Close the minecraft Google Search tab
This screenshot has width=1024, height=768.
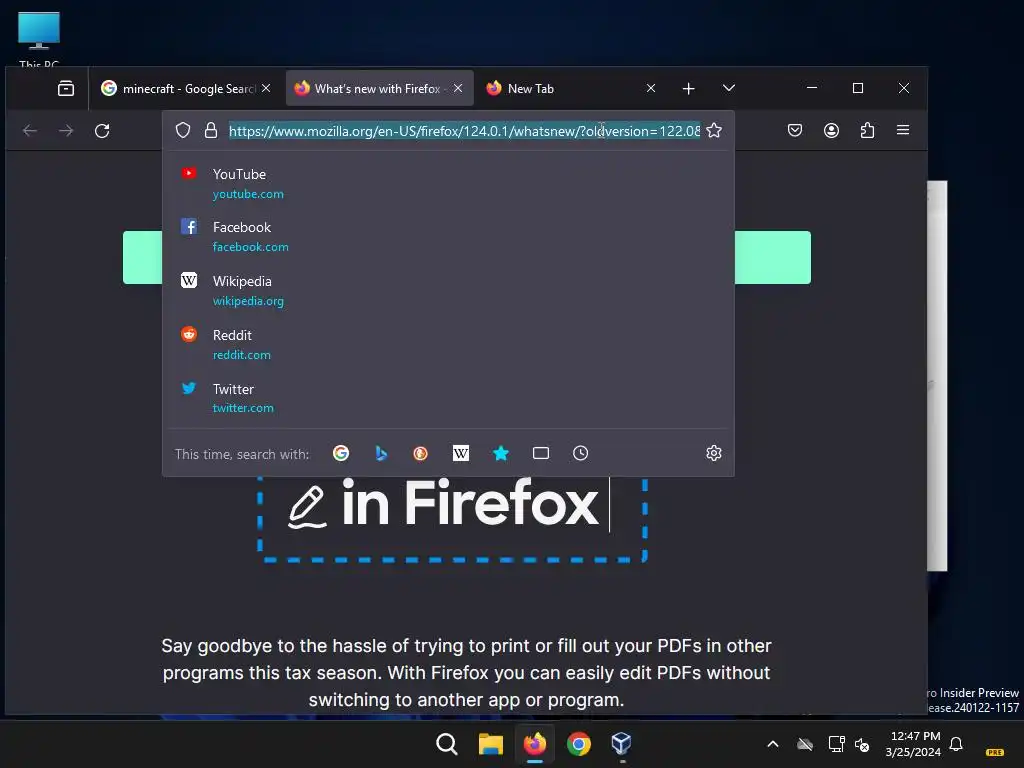[266, 88]
